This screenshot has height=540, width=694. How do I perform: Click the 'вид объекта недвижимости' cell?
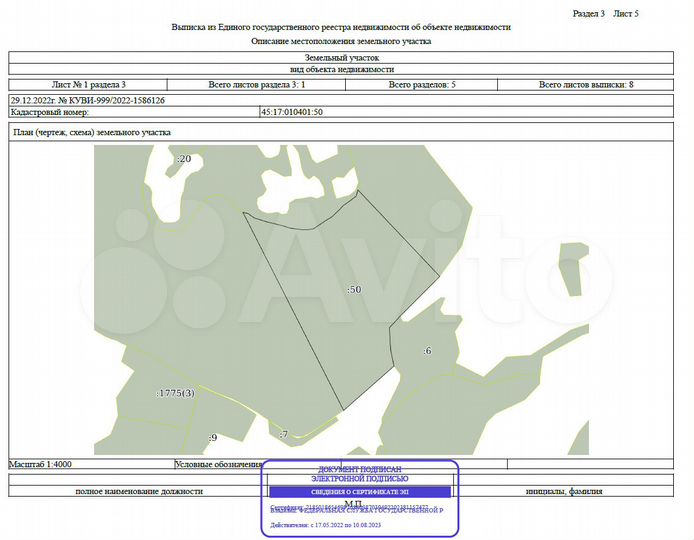[x=341, y=69]
